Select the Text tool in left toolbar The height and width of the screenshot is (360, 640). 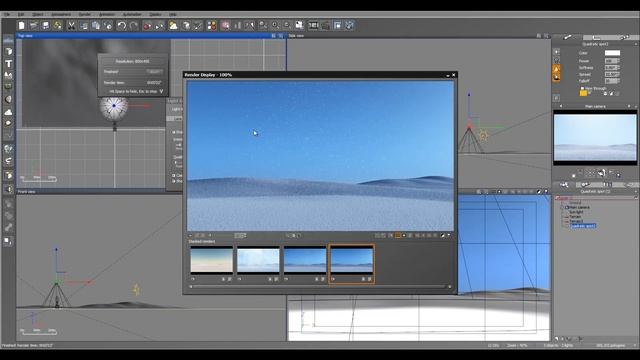coord(8,64)
